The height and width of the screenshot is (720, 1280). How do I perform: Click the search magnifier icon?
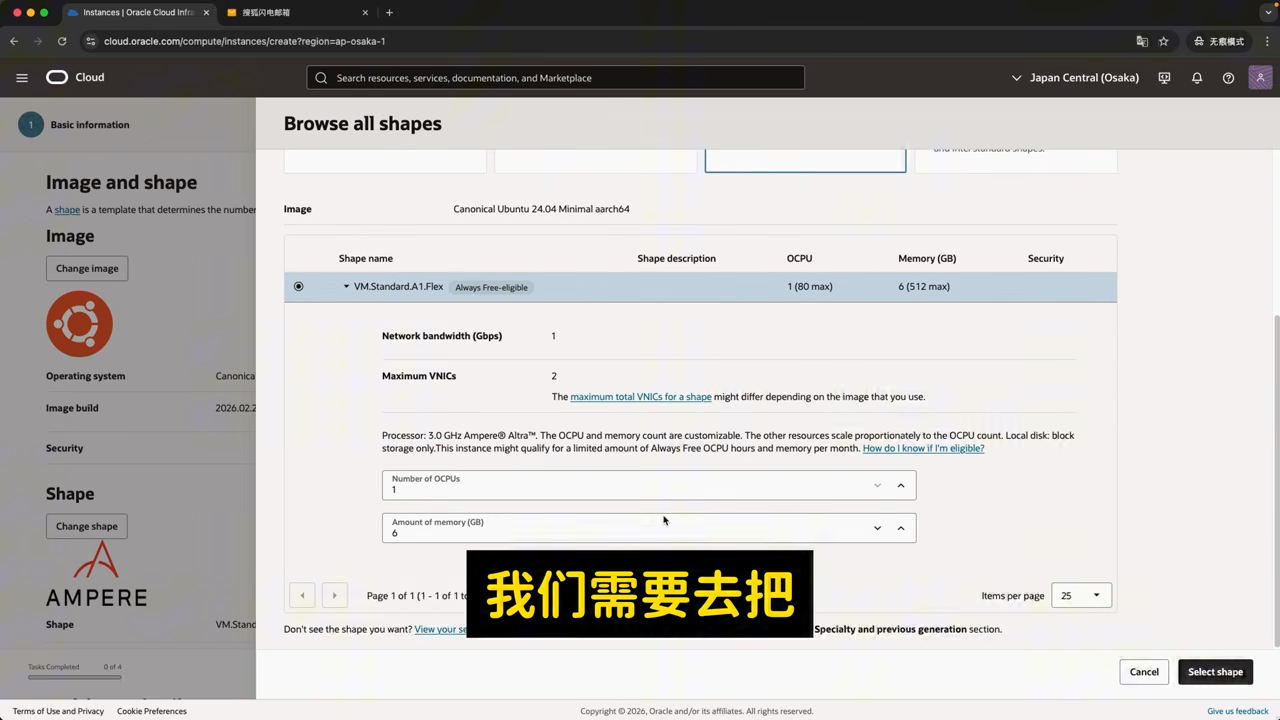[x=321, y=78]
